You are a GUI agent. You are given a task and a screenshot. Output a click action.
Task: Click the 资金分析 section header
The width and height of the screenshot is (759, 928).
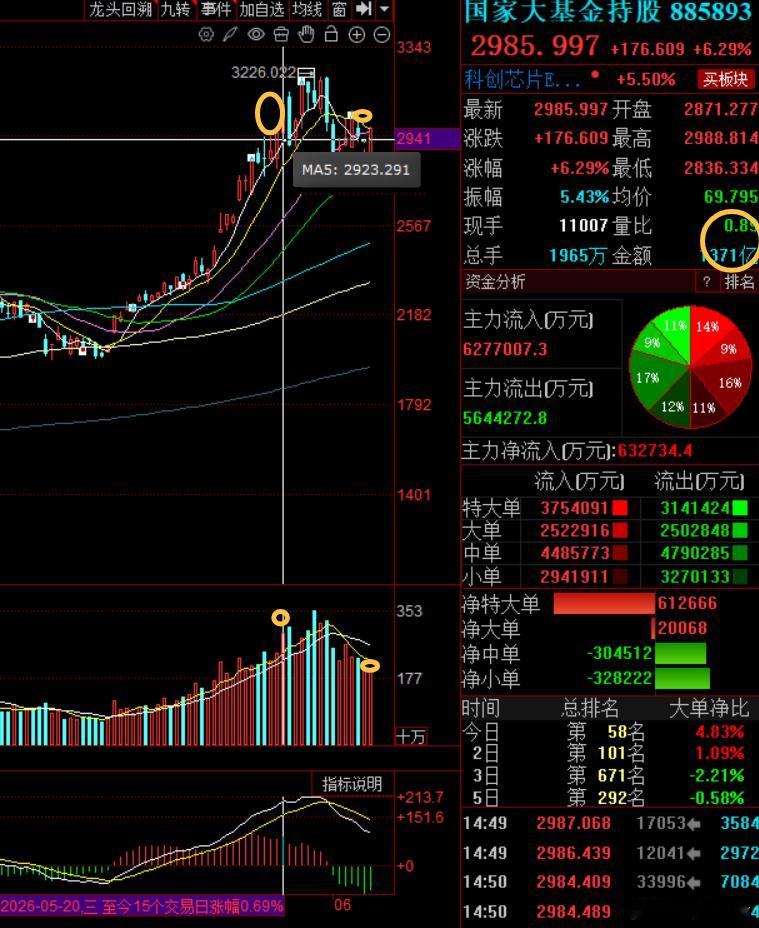coord(495,282)
